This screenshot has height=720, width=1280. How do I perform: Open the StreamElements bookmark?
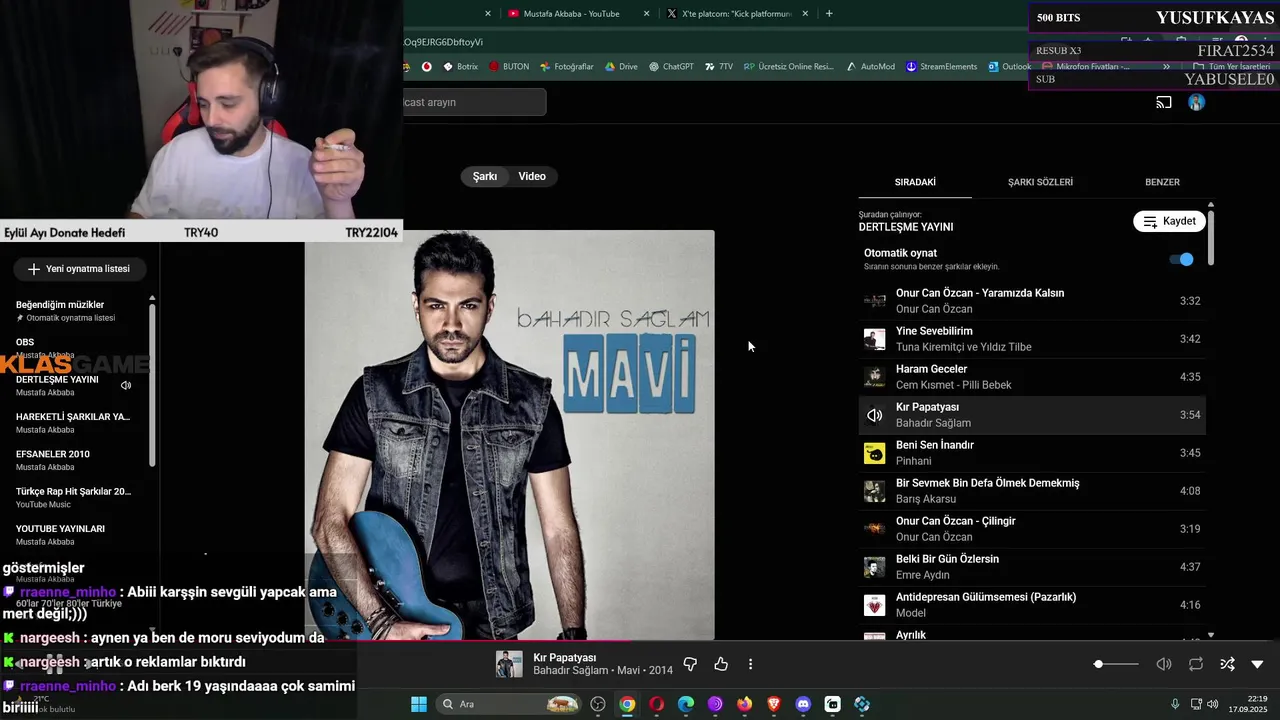click(x=941, y=67)
